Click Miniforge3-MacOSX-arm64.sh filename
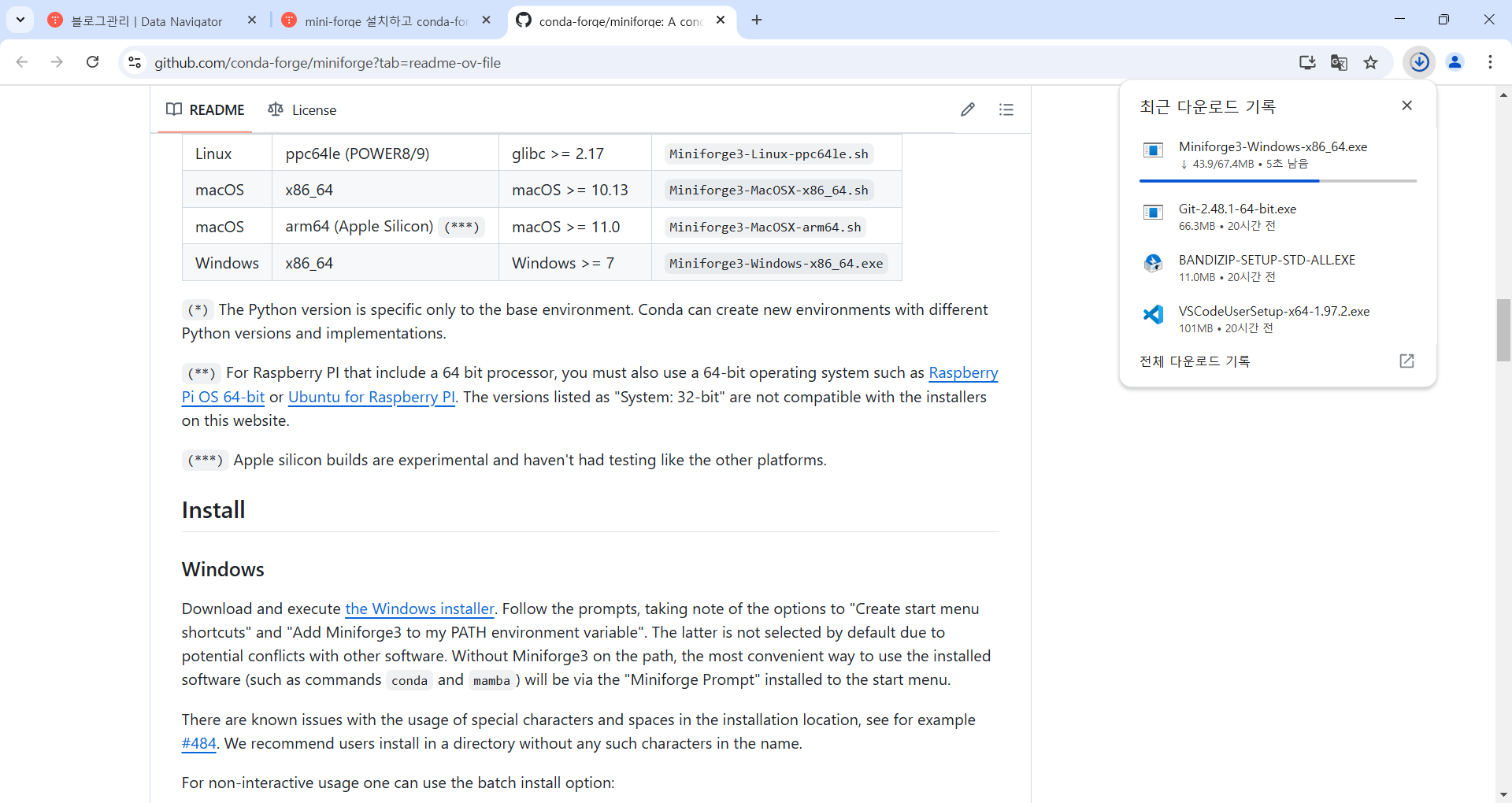Screen dimensions: 1512x803 click(765, 228)
